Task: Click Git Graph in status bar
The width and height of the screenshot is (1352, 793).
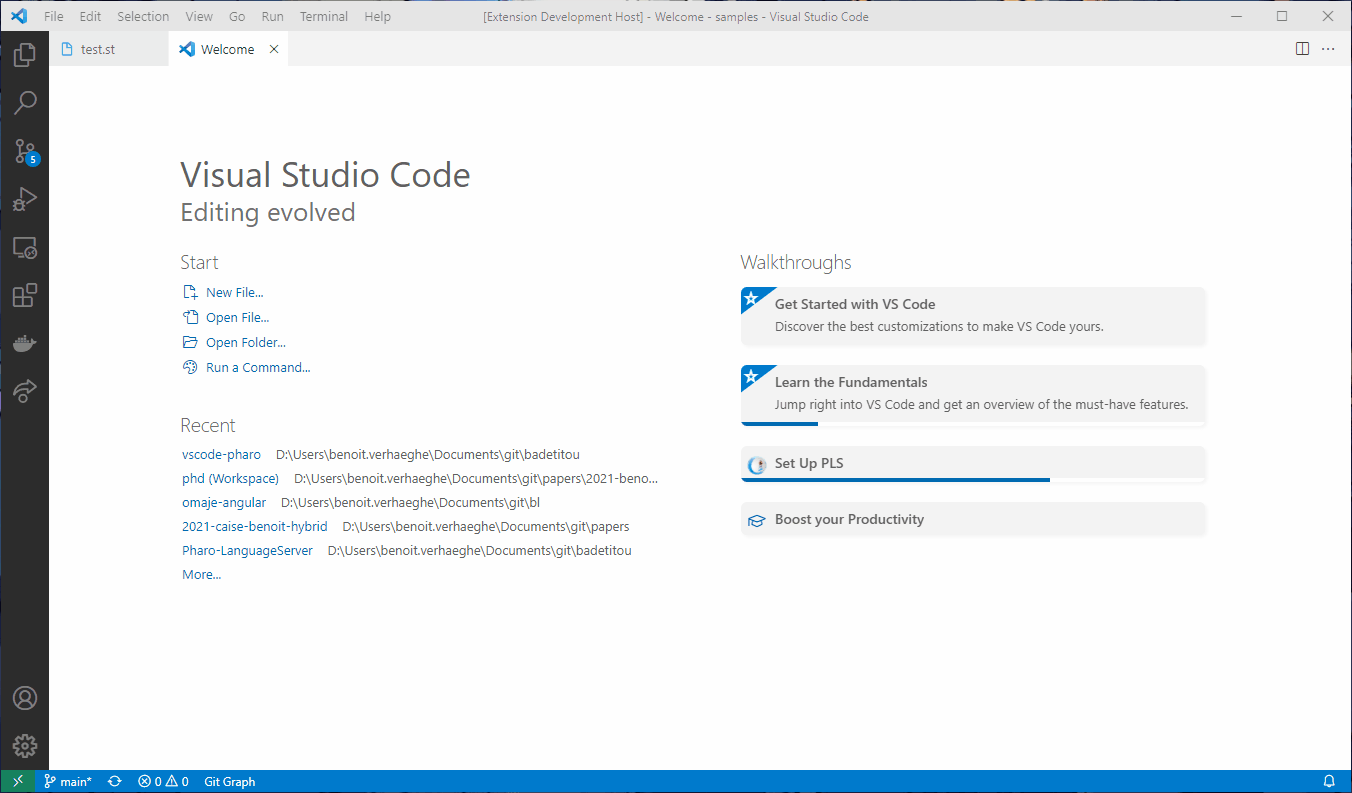Action: 229,782
